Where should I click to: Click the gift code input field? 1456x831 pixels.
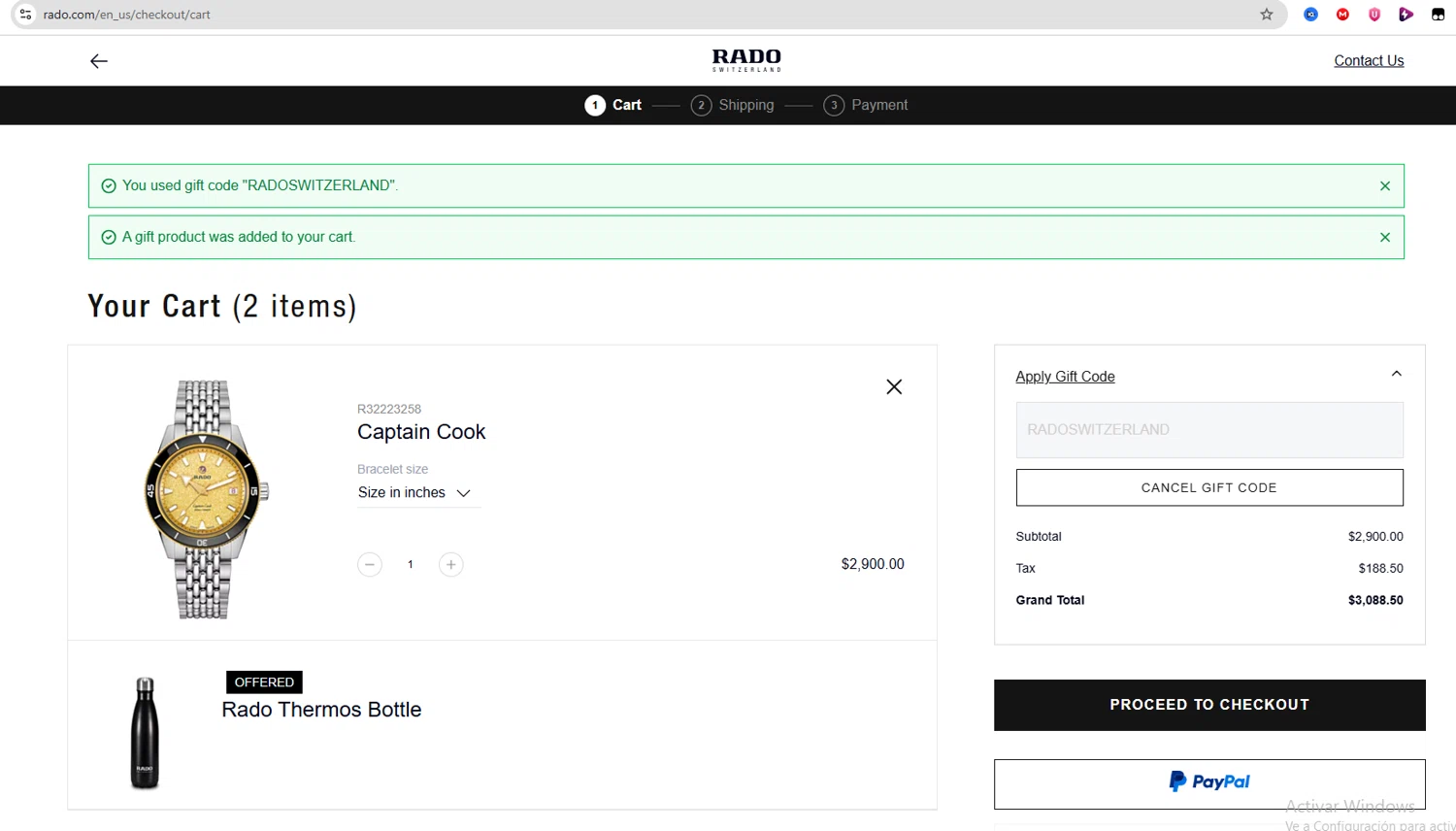(1209, 430)
